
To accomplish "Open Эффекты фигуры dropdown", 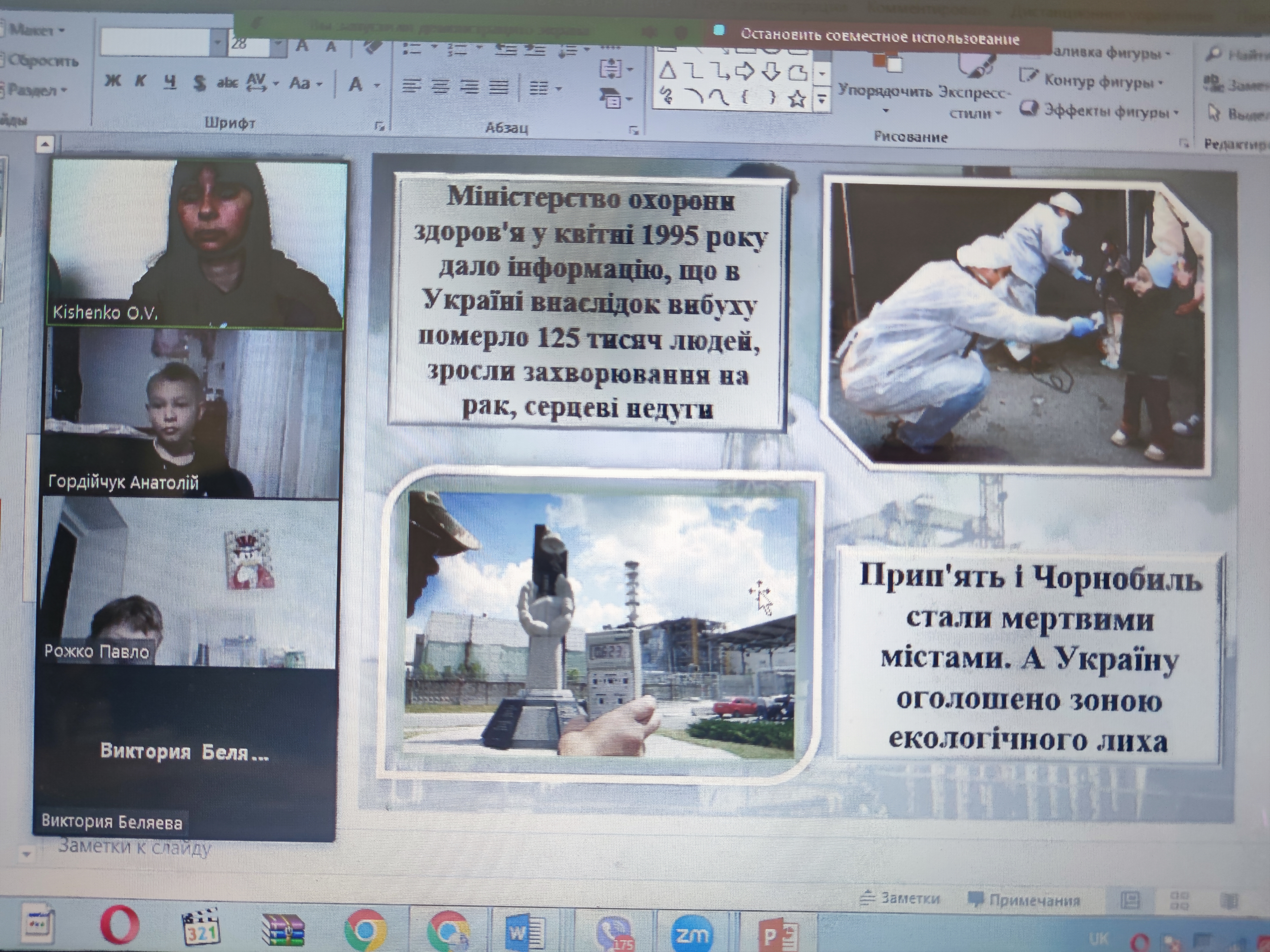I will pos(1099,111).
